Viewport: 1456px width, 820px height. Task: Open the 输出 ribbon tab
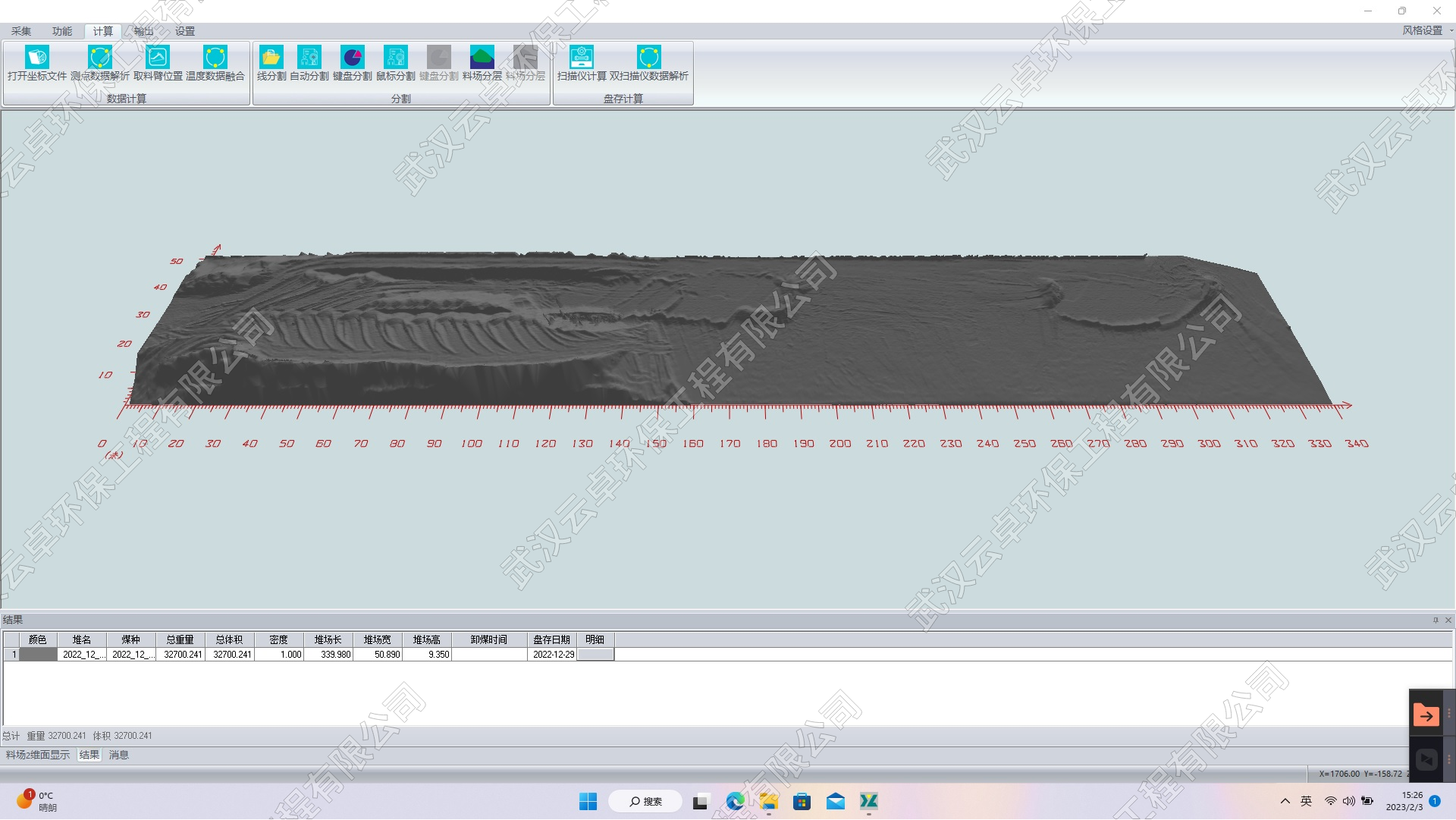144,31
